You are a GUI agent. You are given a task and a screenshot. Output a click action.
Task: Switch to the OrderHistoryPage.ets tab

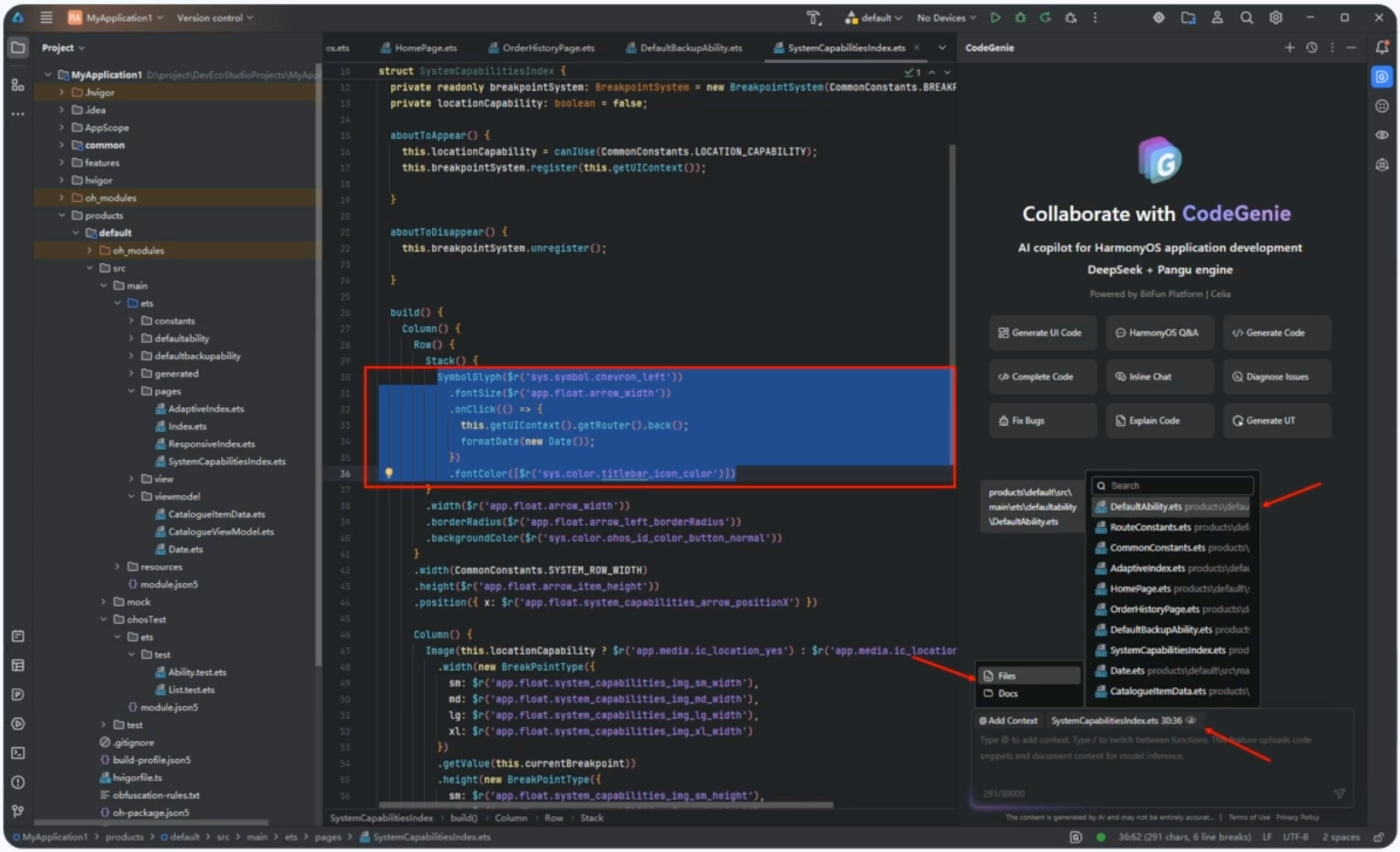(x=541, y=48)
